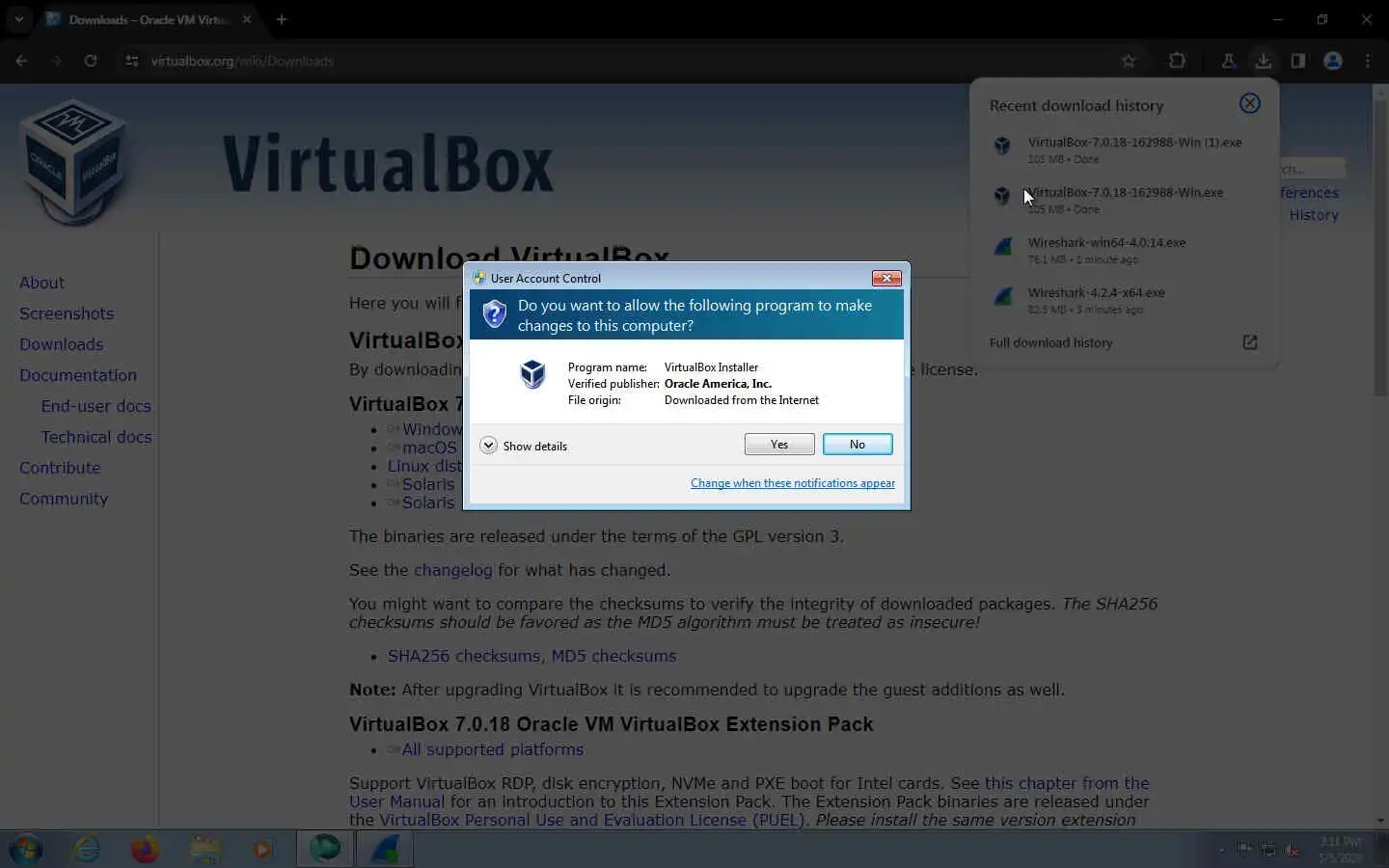Launch Firefox from the taskbar
The height and width of the screenshot is (868, 1389).
(x=145, y=850)
